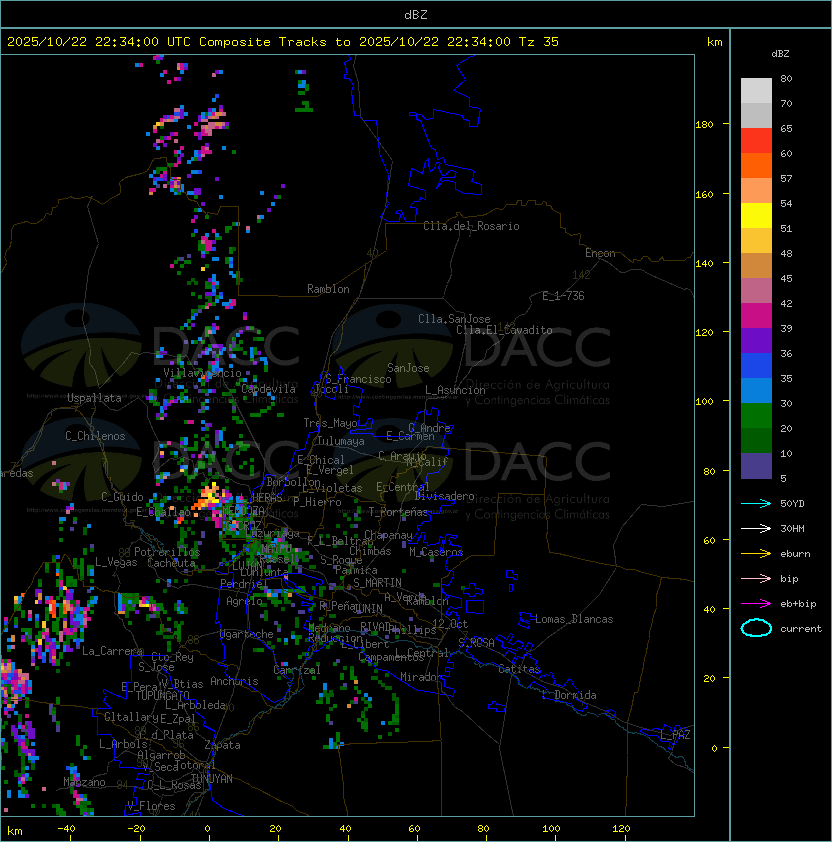The image size is (832, 842).
Task: Click the 'Mirador' map label
Action: point(421,677)
